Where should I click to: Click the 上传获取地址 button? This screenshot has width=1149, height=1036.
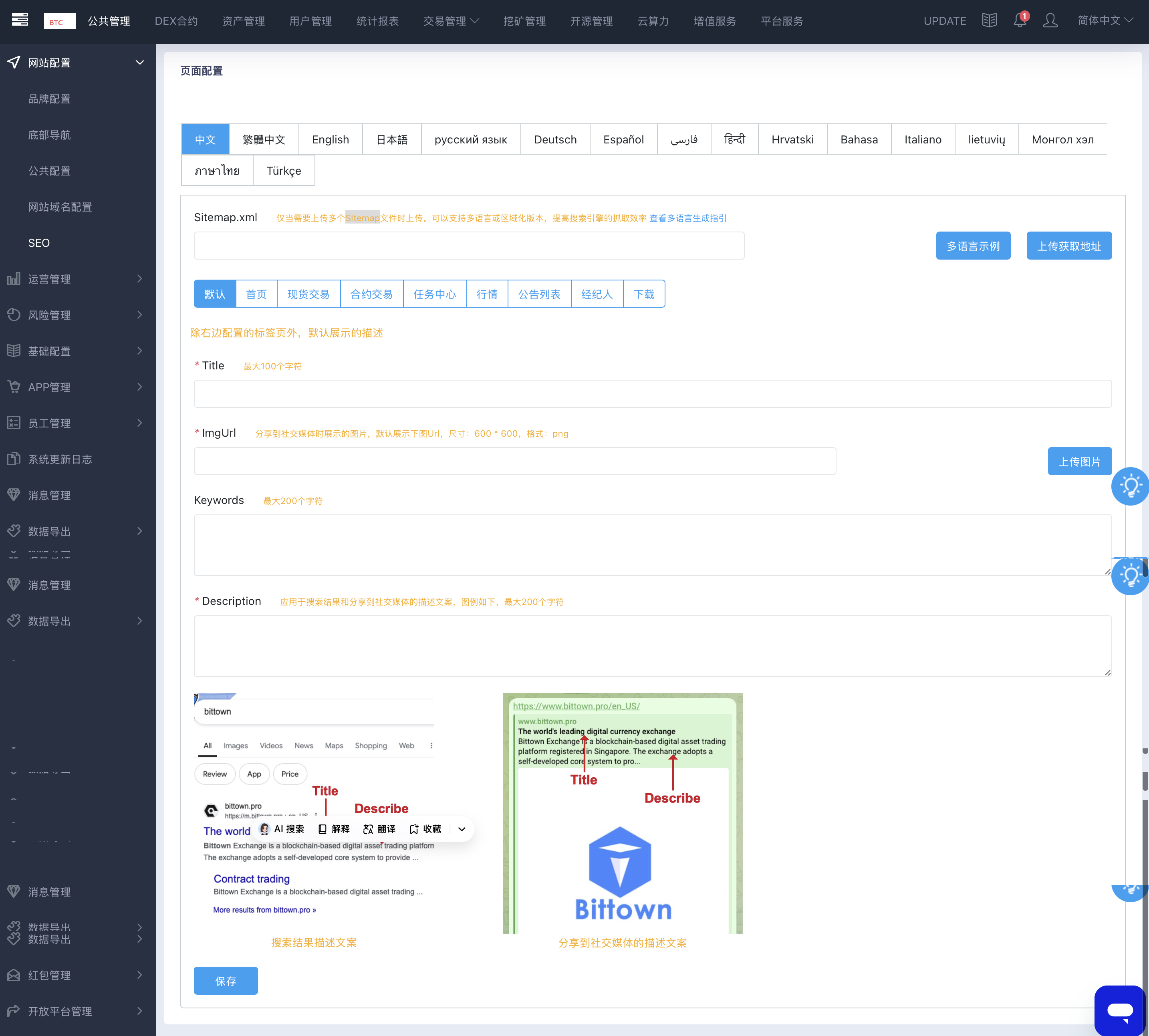click(x=1069, y=246)
